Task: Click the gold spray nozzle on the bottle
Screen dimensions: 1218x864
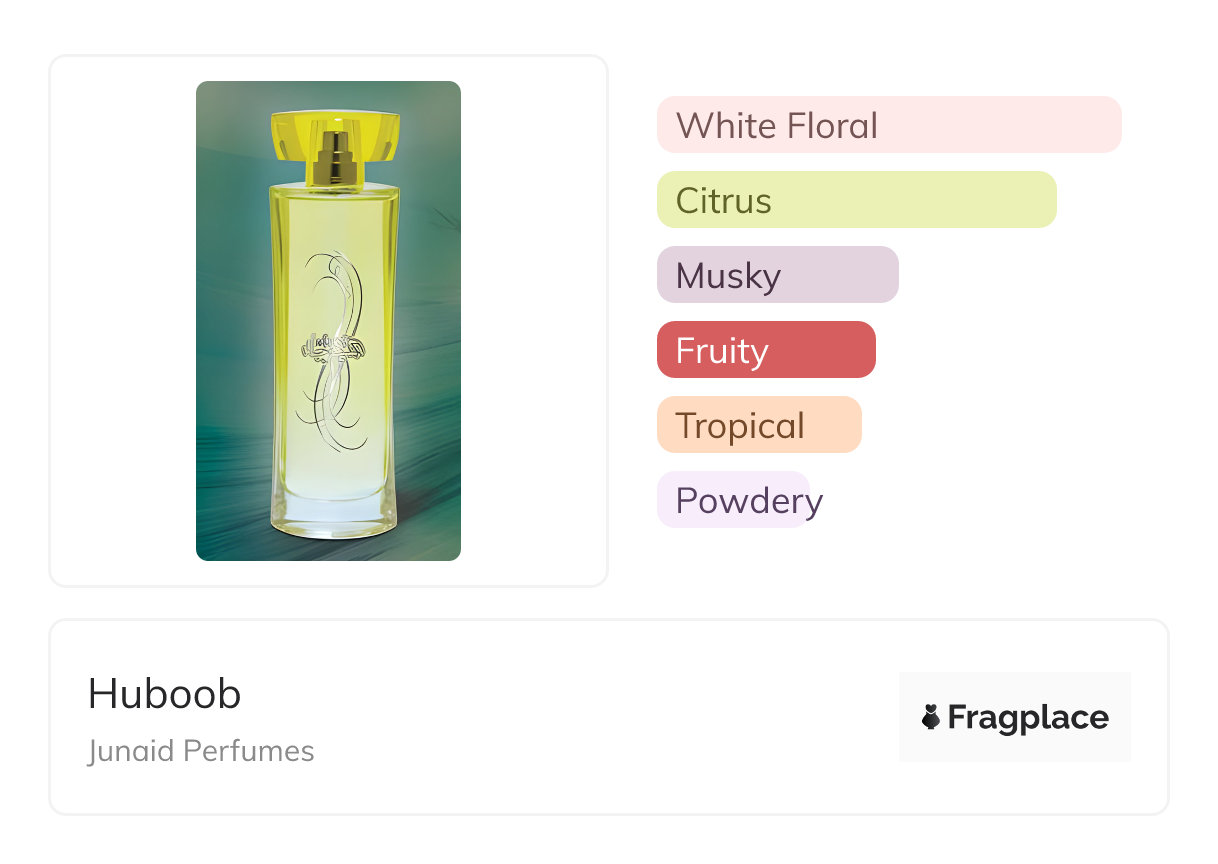Action: pyautogui.click(x=334, y=160)
